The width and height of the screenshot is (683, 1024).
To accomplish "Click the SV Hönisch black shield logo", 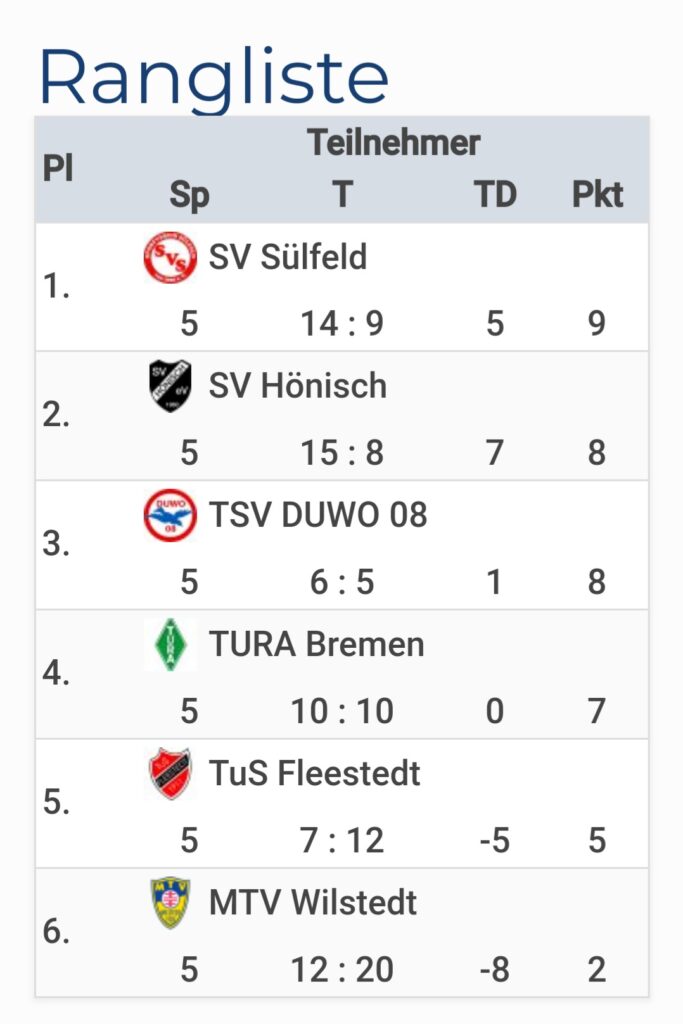I will tap(170, 385).
